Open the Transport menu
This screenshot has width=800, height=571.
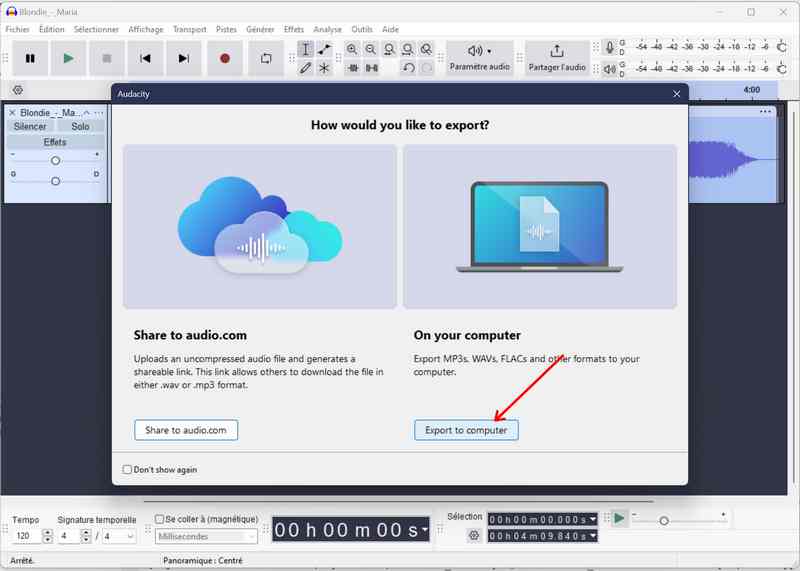(189, 30)
